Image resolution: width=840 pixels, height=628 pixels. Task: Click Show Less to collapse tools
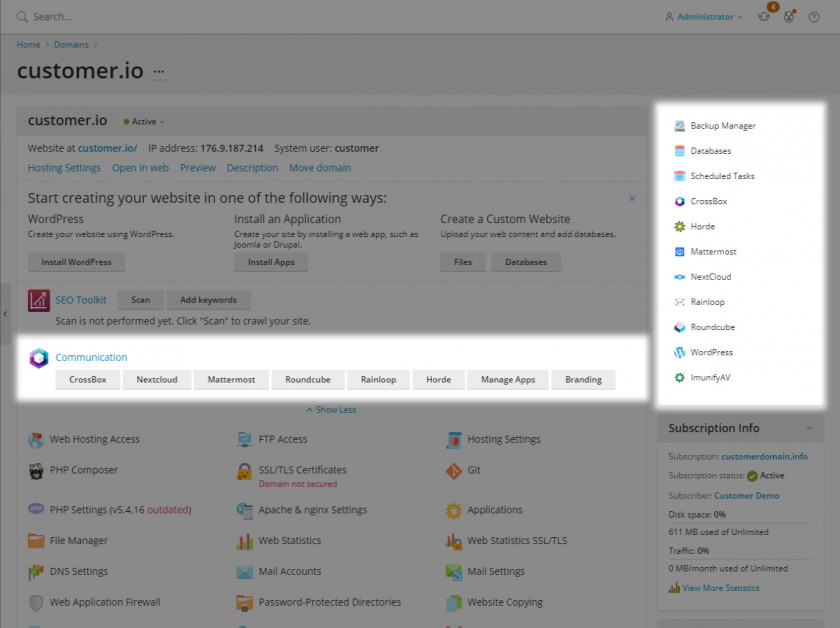tap(331, 410)
